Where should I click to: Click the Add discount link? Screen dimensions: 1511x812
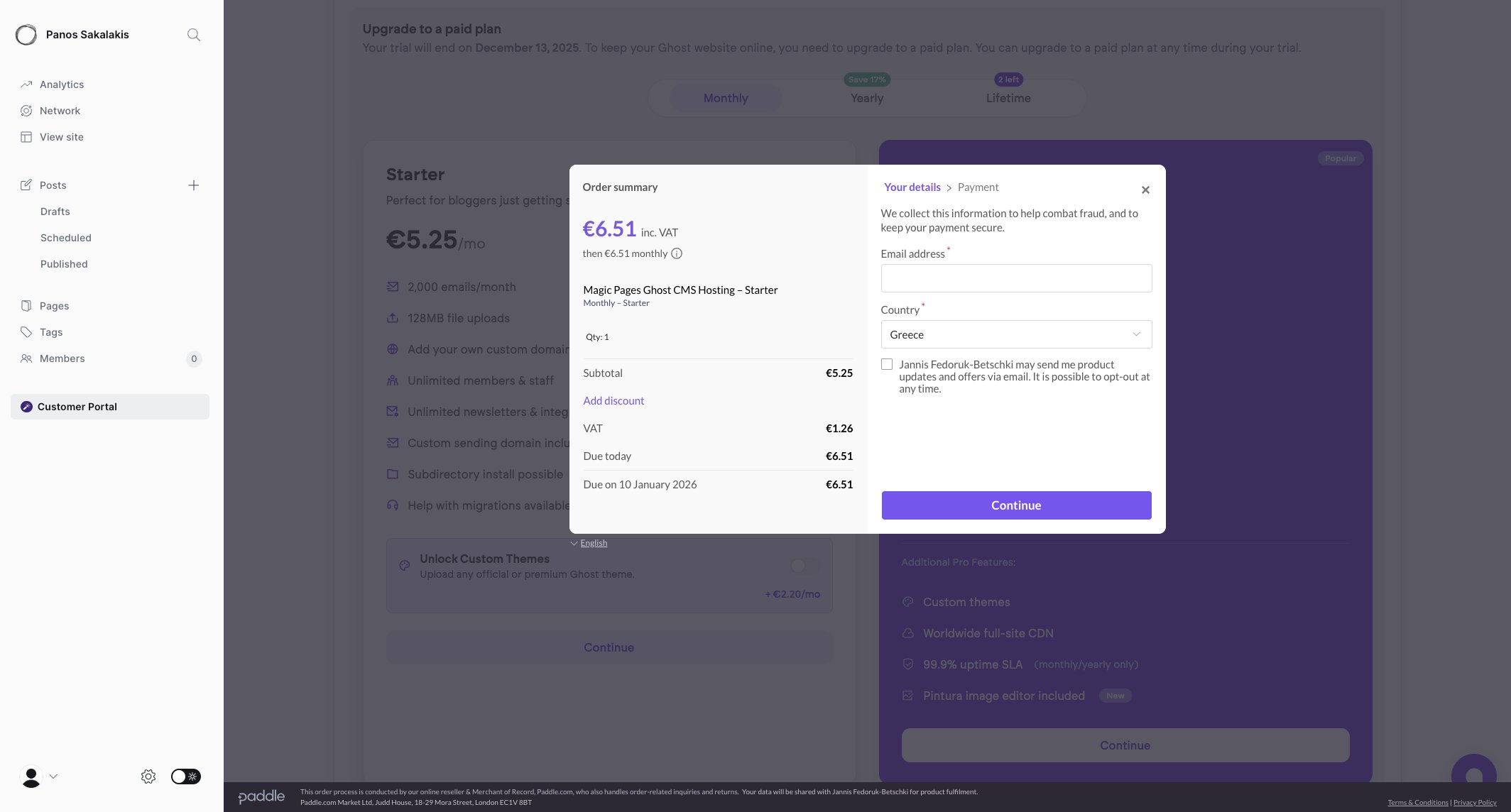613,400
